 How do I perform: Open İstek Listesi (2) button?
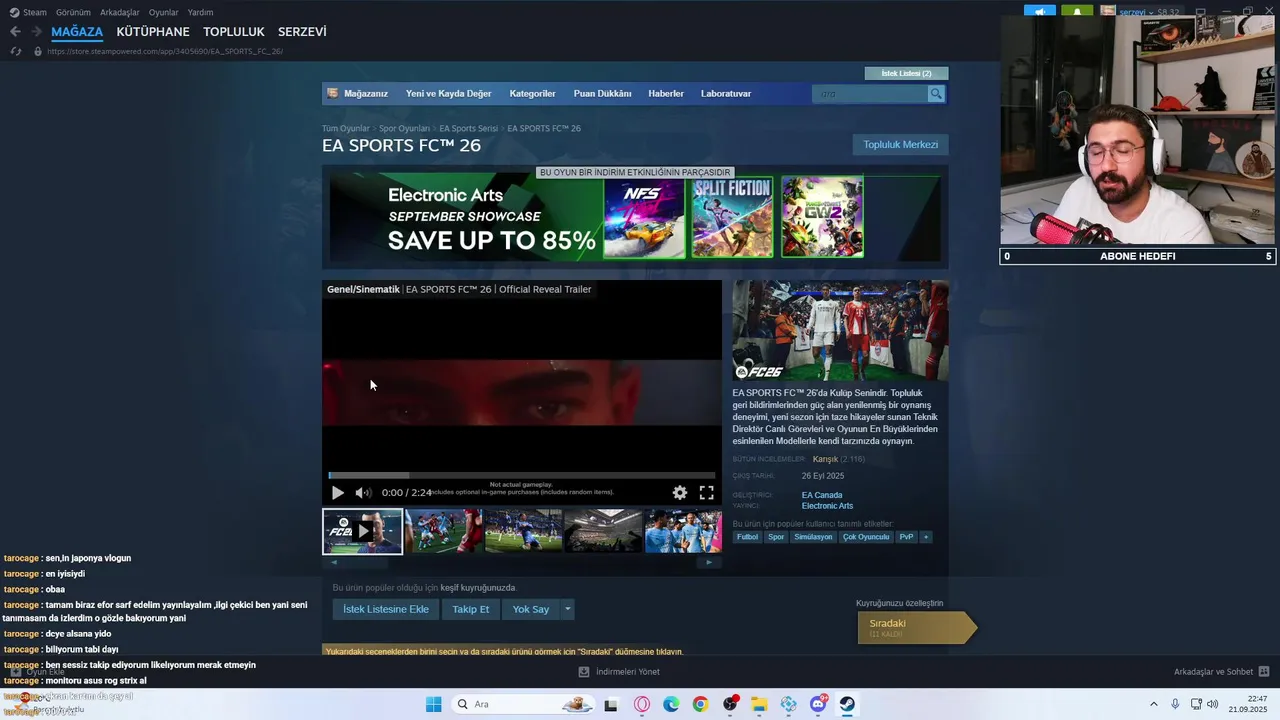(x=906, y=73)
